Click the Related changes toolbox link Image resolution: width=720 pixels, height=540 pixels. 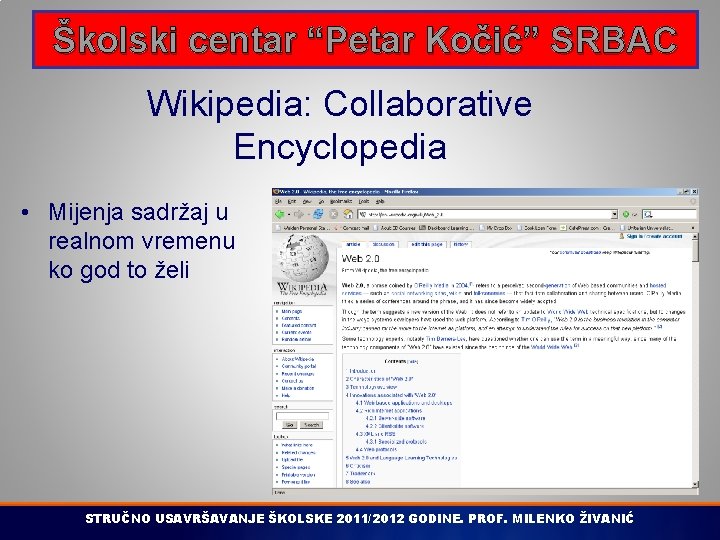298,452
